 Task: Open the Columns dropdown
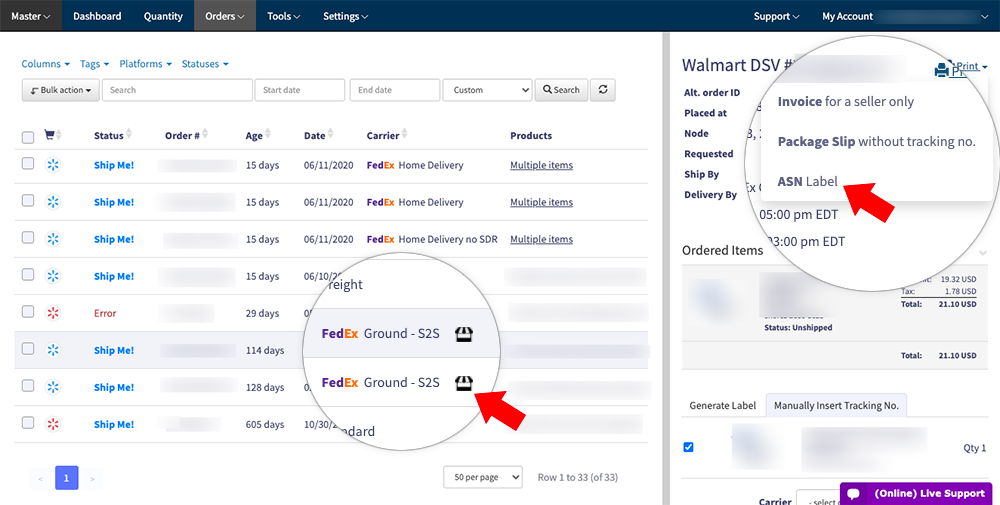(x=45, y=64)
